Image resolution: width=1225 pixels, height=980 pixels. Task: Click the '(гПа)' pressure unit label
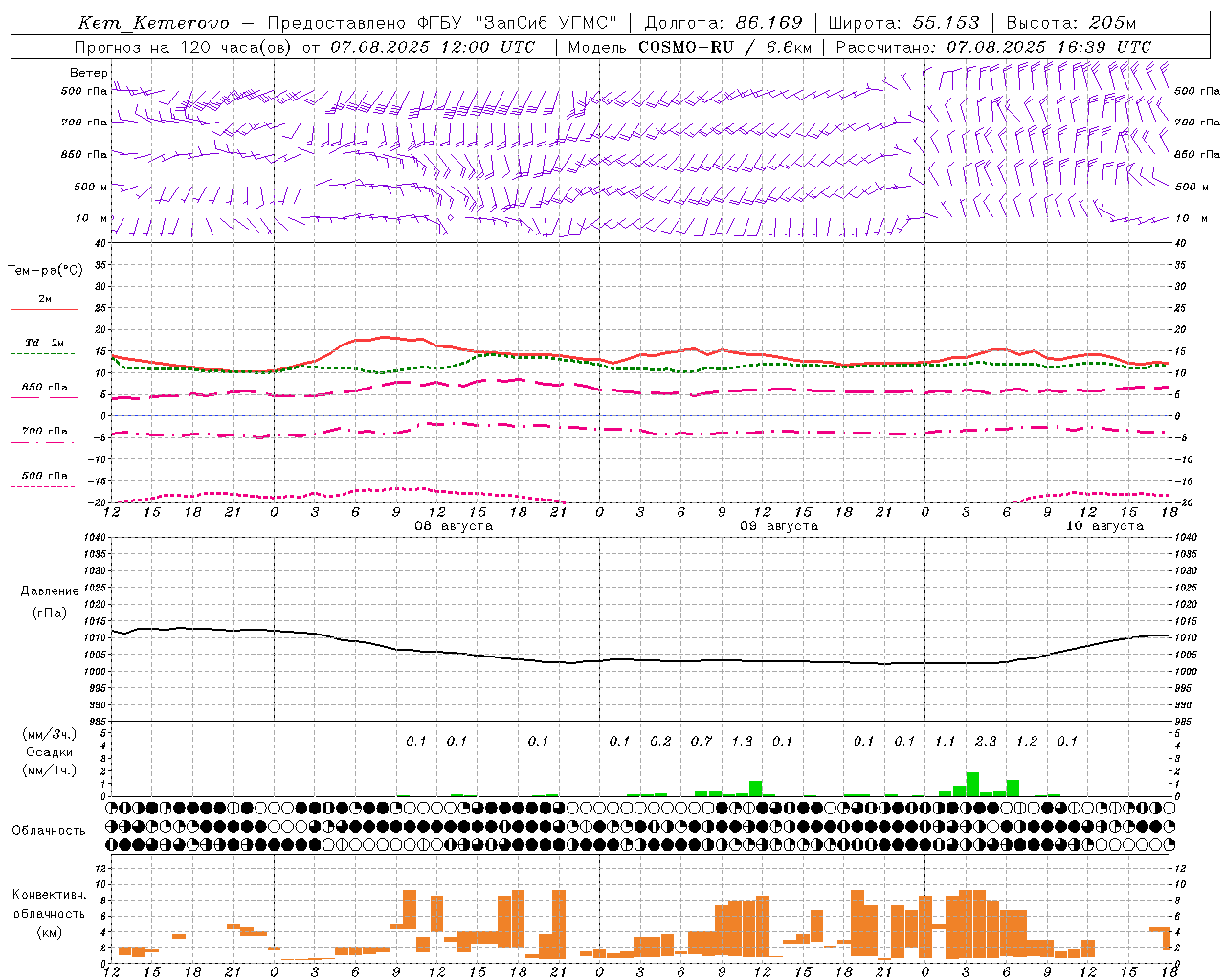pyautogui.click(x=50, y=613)
